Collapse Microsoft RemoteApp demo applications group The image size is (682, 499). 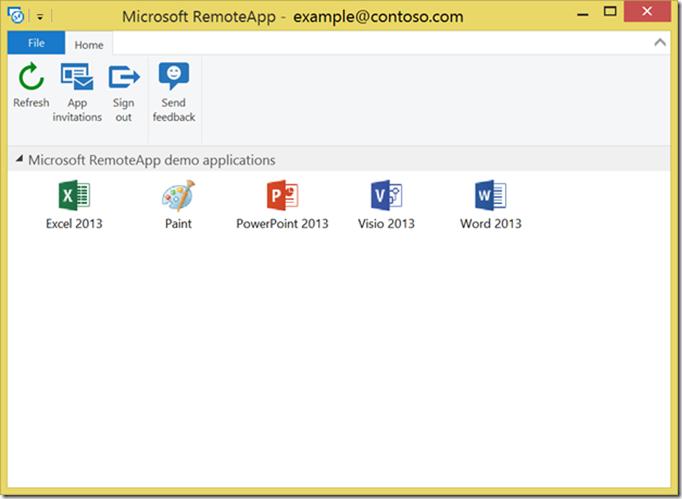point(19,159)
